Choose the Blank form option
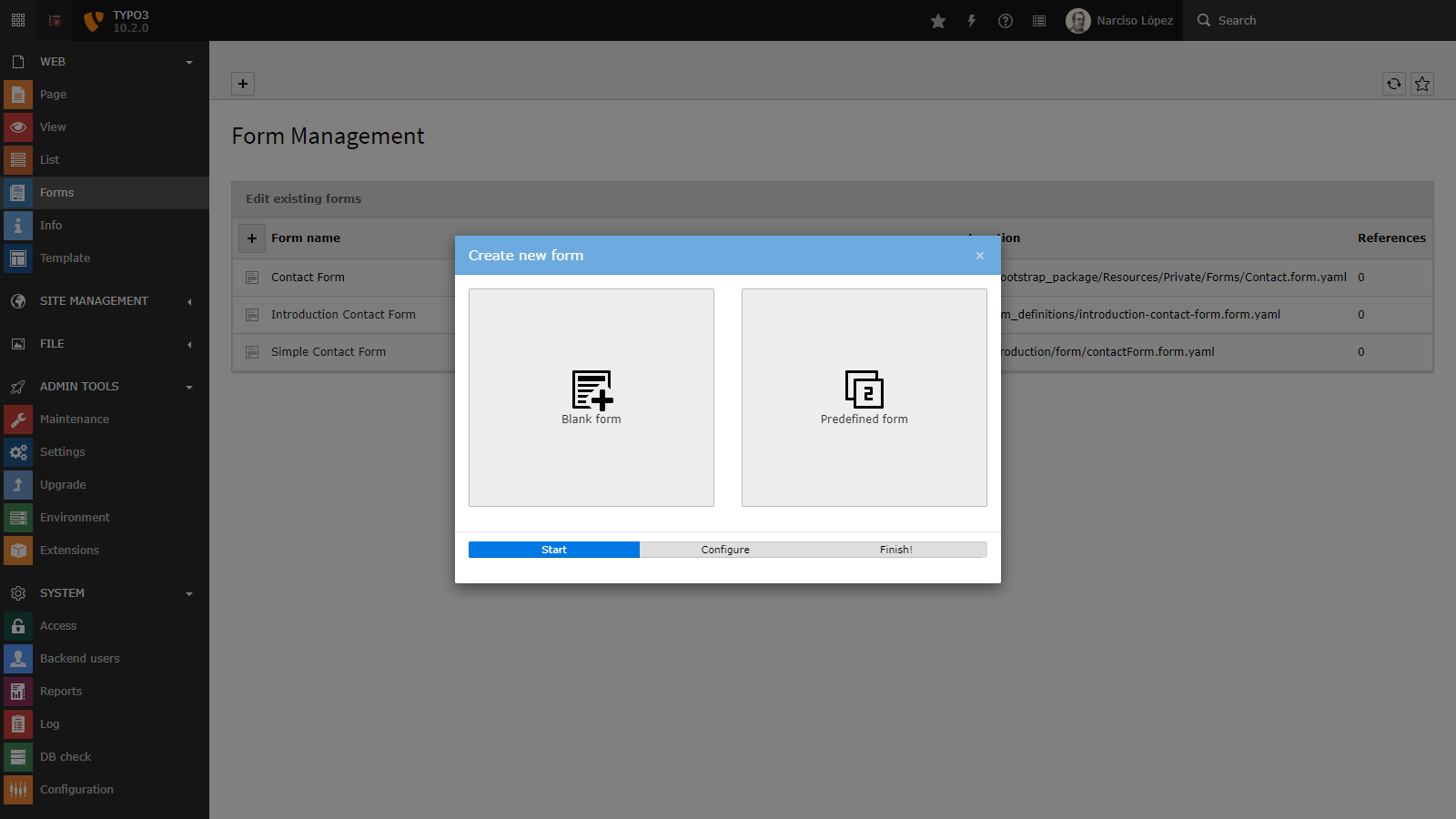1456x819 pixels. 591,398
